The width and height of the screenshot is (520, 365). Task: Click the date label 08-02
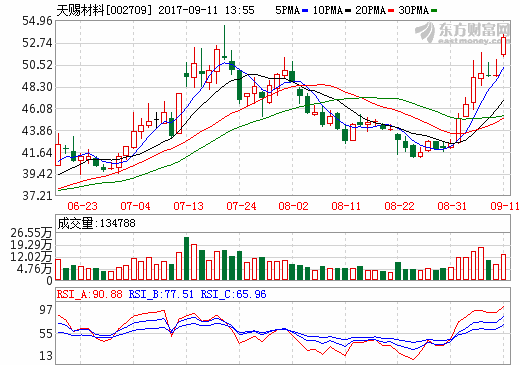[x=293, y=206]
